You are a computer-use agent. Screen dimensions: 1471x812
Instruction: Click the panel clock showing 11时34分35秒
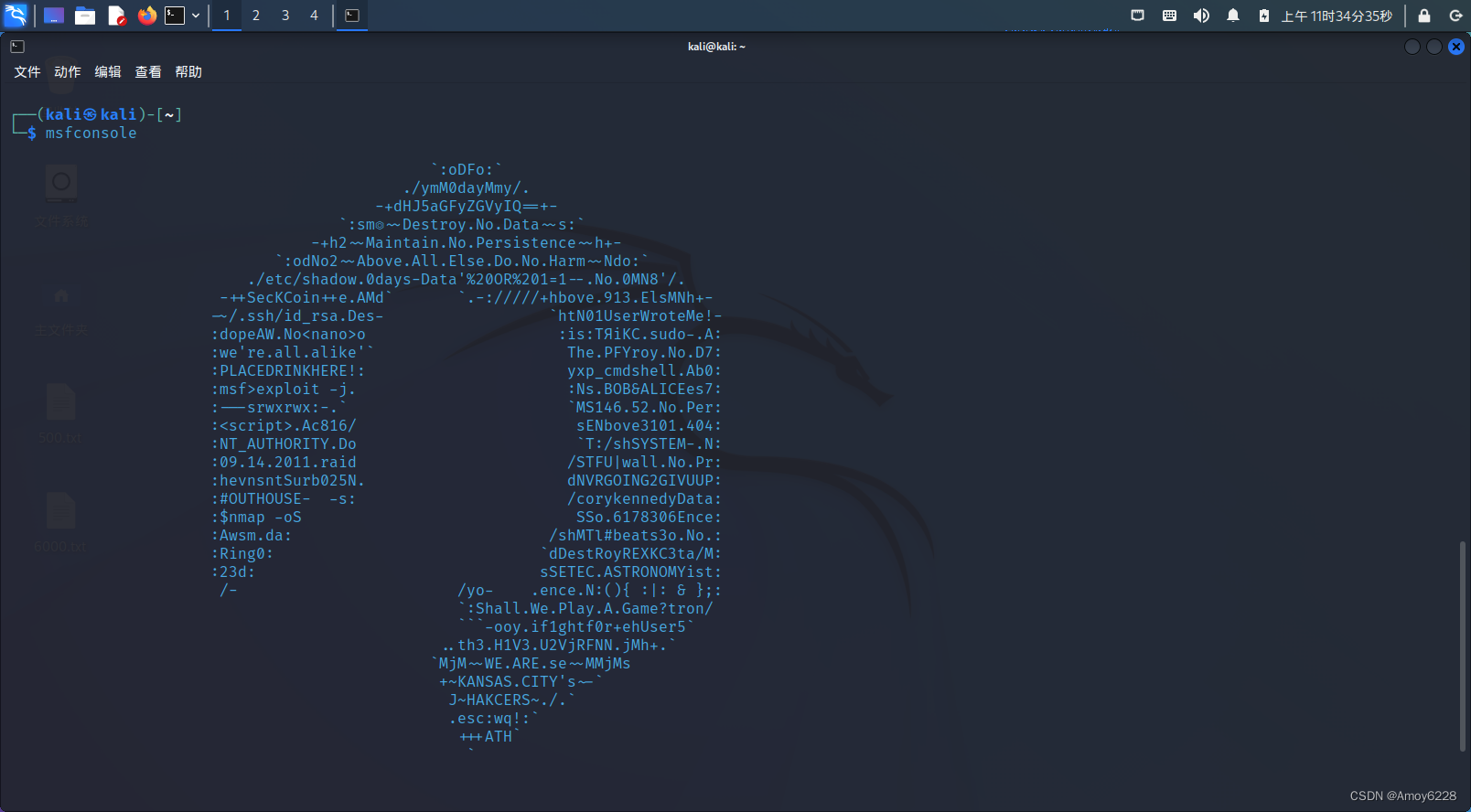pyautogui.click(x=1337, y=16)
